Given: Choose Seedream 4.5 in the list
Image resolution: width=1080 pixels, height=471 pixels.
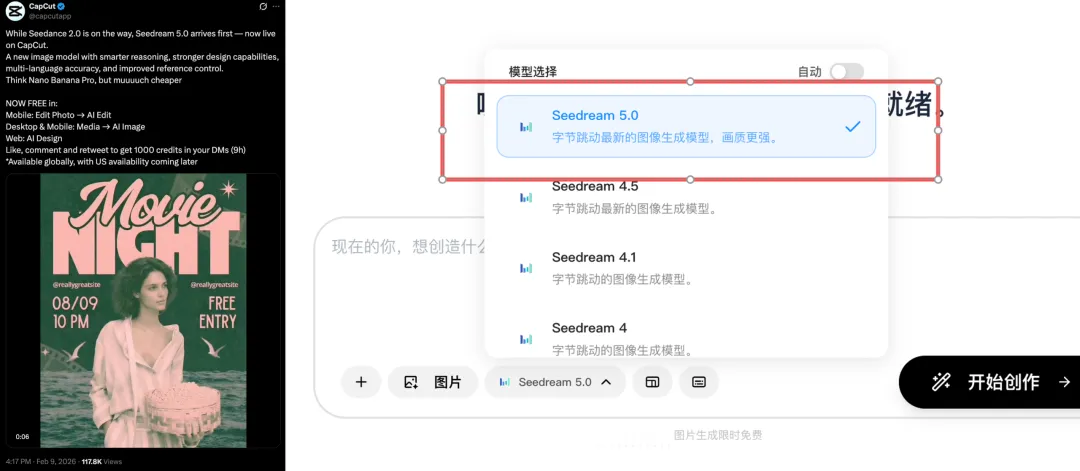Looking at the screenshot, I should (x=686, y=197).
